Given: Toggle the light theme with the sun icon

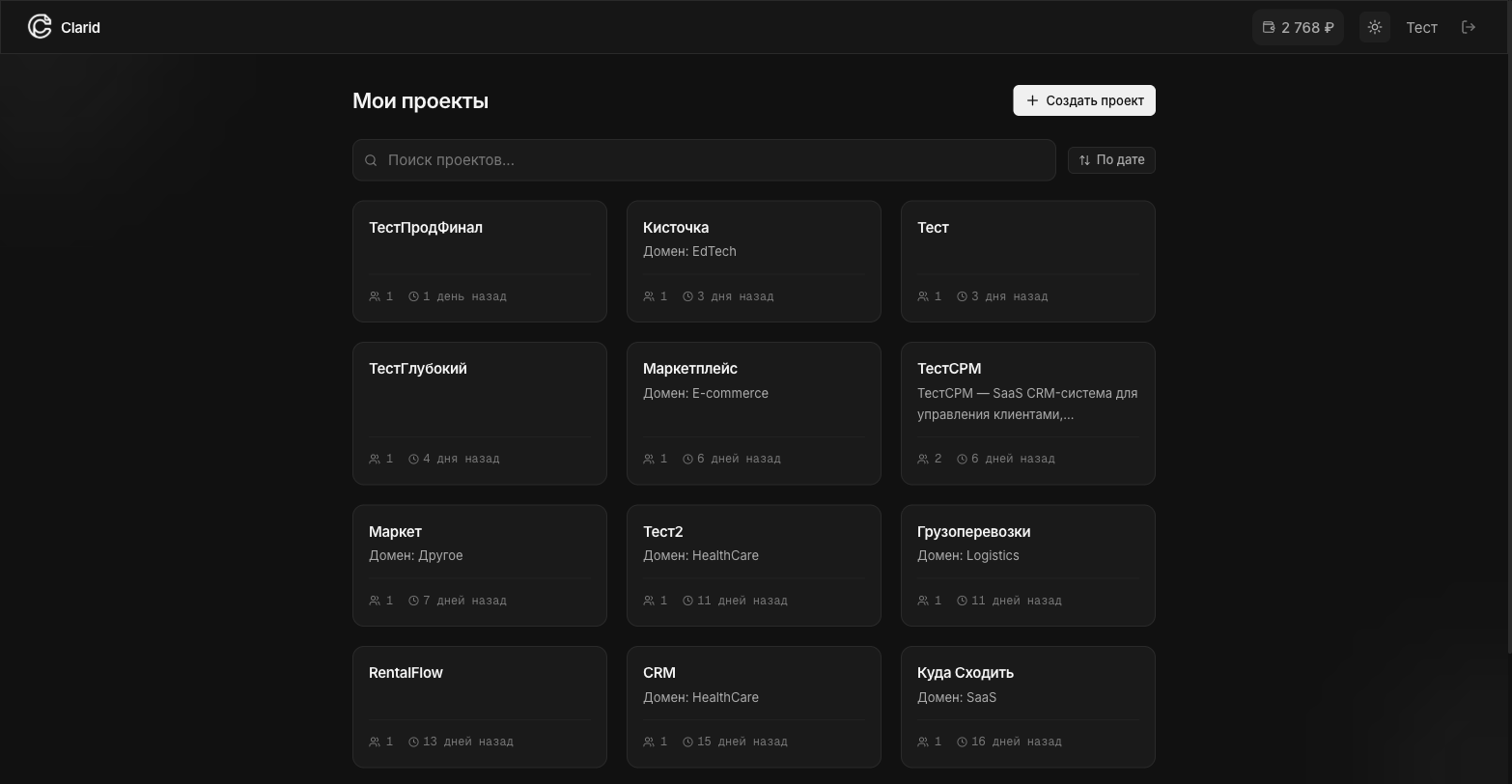Looking at the screenshot, I should pyautogui.click(x=1374, y=27).
